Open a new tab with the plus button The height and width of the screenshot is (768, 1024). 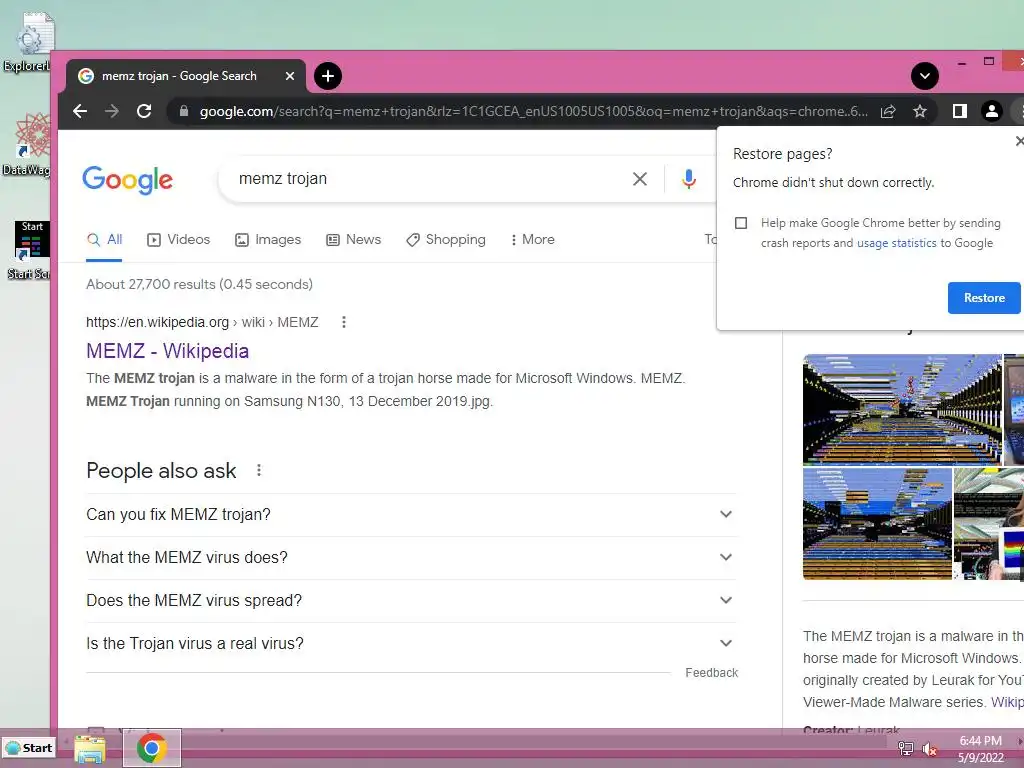(328, 76)
